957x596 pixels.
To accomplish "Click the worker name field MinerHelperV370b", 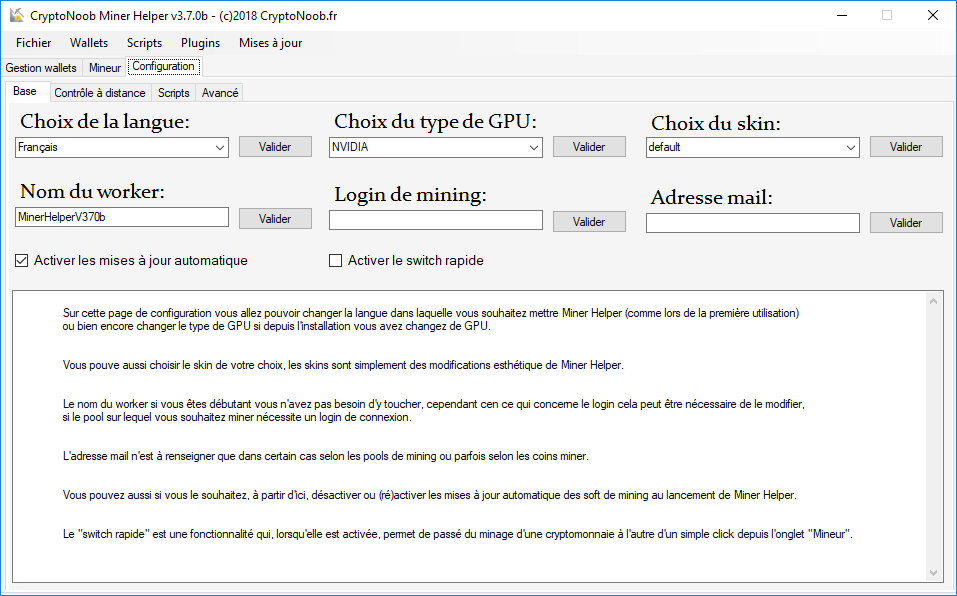I will 122,217.
